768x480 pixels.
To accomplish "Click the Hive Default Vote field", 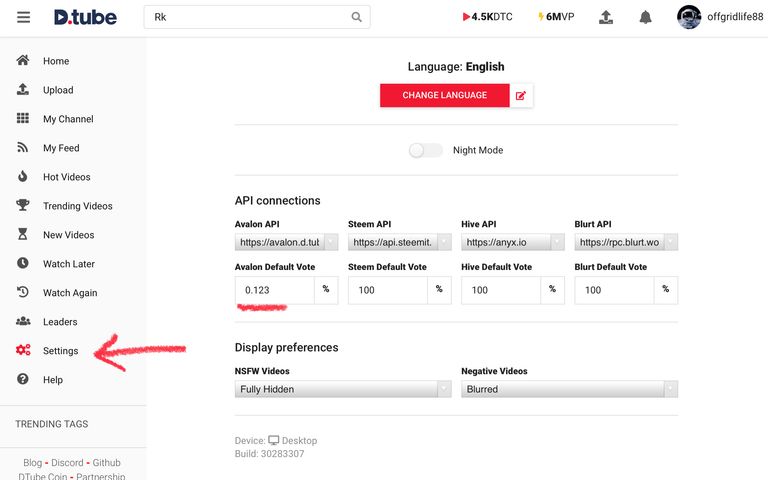I will [501, 290].
